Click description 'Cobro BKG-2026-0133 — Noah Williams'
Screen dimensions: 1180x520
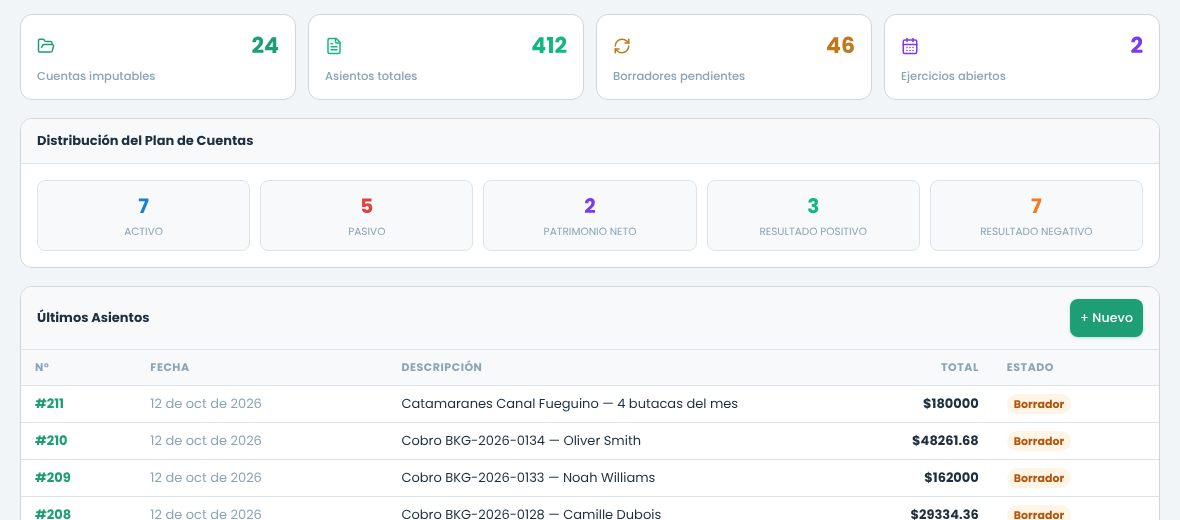pyautogui.click(x=528, y=478)
